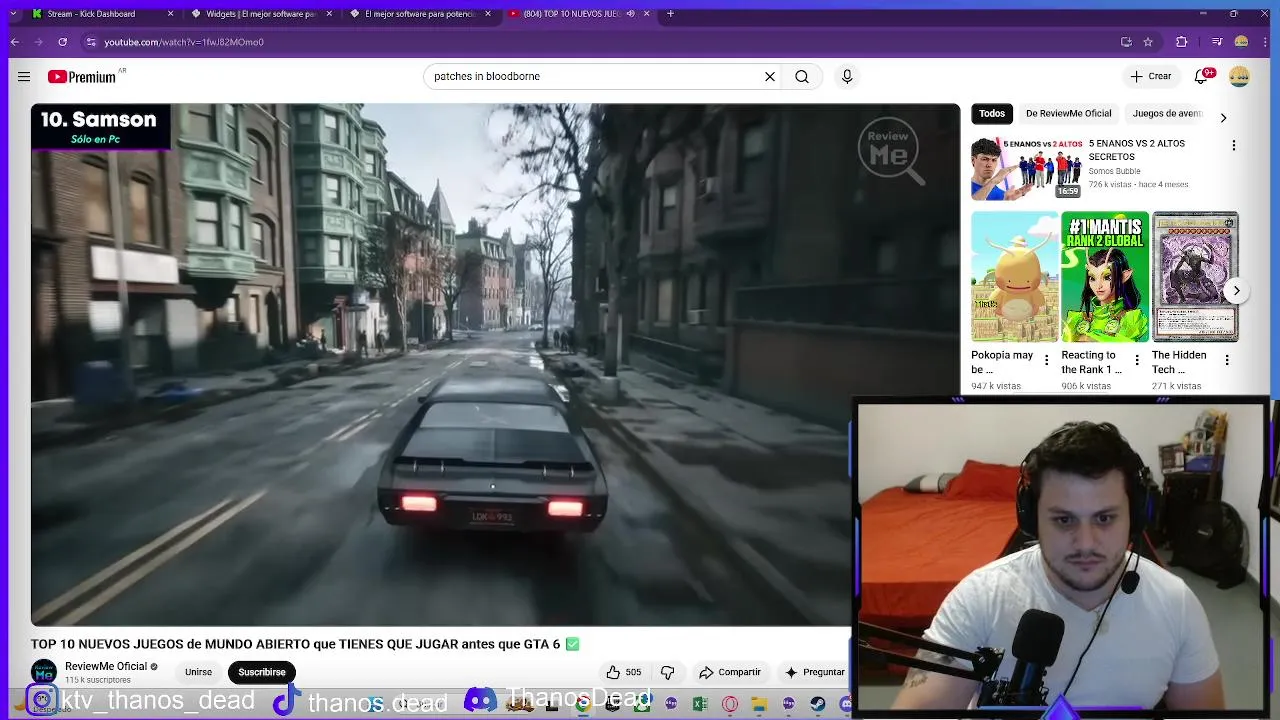Click the video title TOP 10 NUEVOS JUEGOS

tap(305, 644)
